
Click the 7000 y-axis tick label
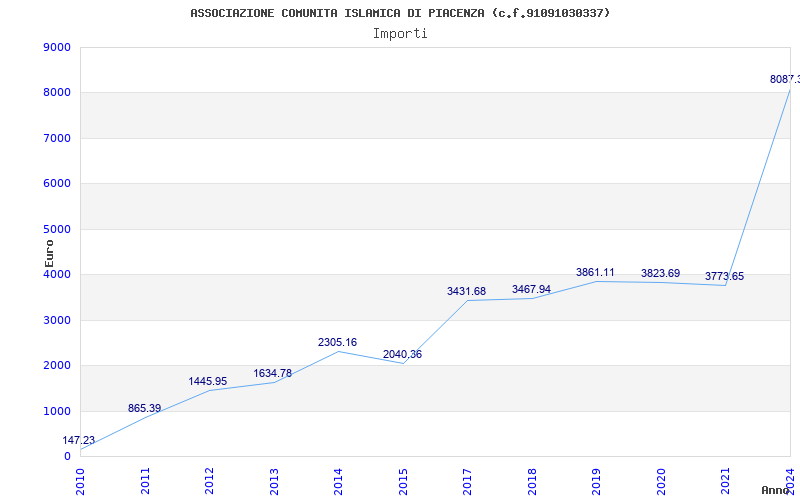(x=57, y=138)
